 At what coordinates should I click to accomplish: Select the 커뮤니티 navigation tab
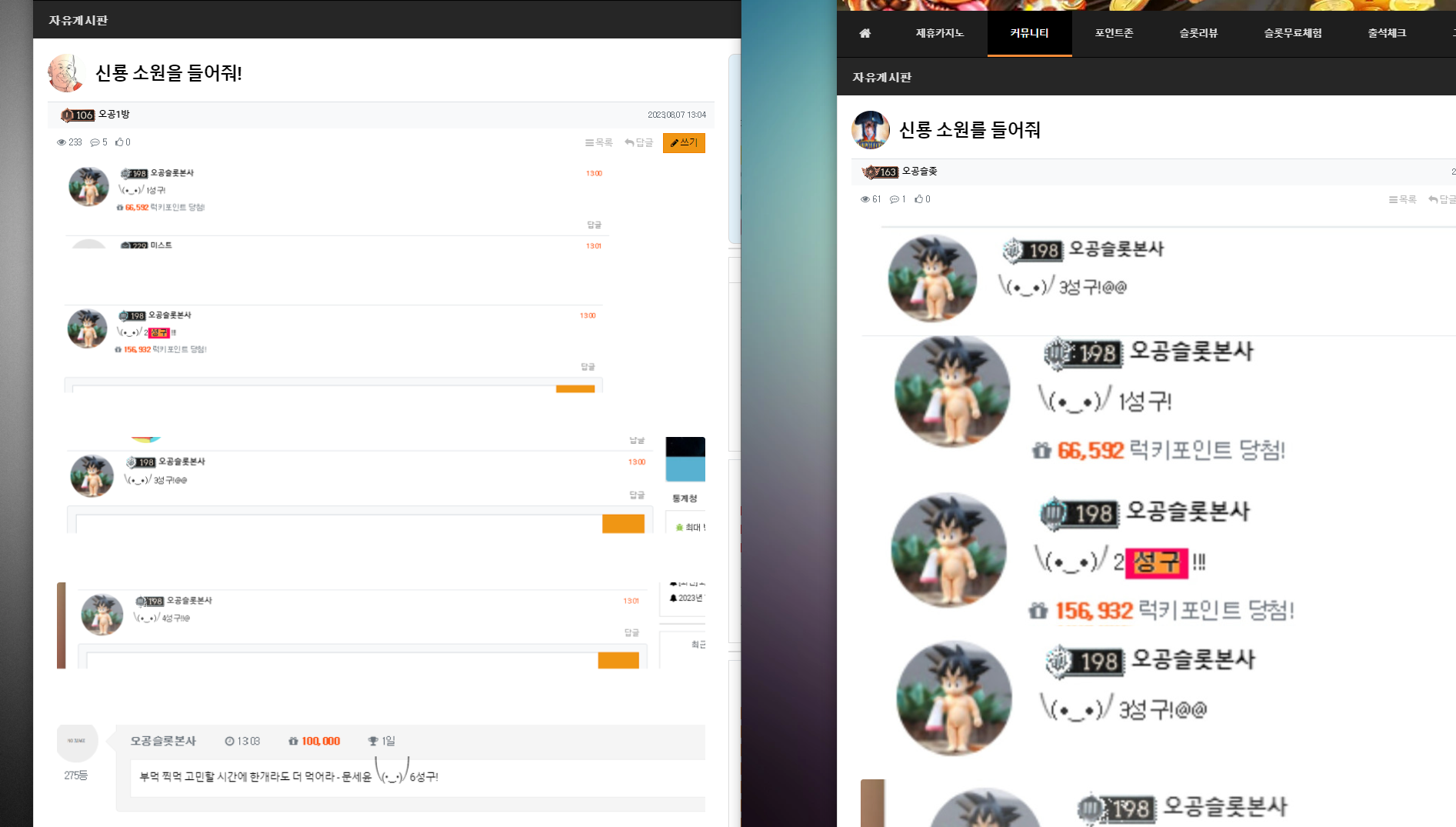(x=1029, y=33)
